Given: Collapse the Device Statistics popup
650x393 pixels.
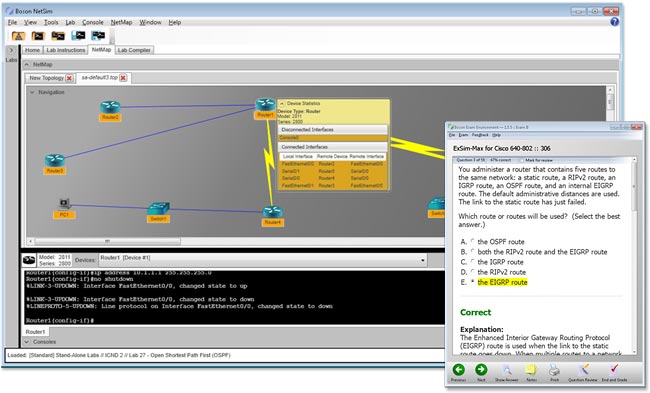Looking at the screenshot, I should (282, 103).
